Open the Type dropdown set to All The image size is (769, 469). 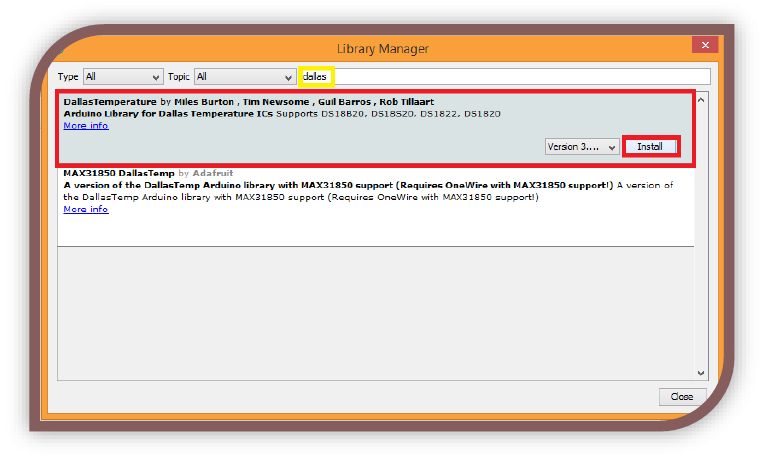tap(123, 77)
